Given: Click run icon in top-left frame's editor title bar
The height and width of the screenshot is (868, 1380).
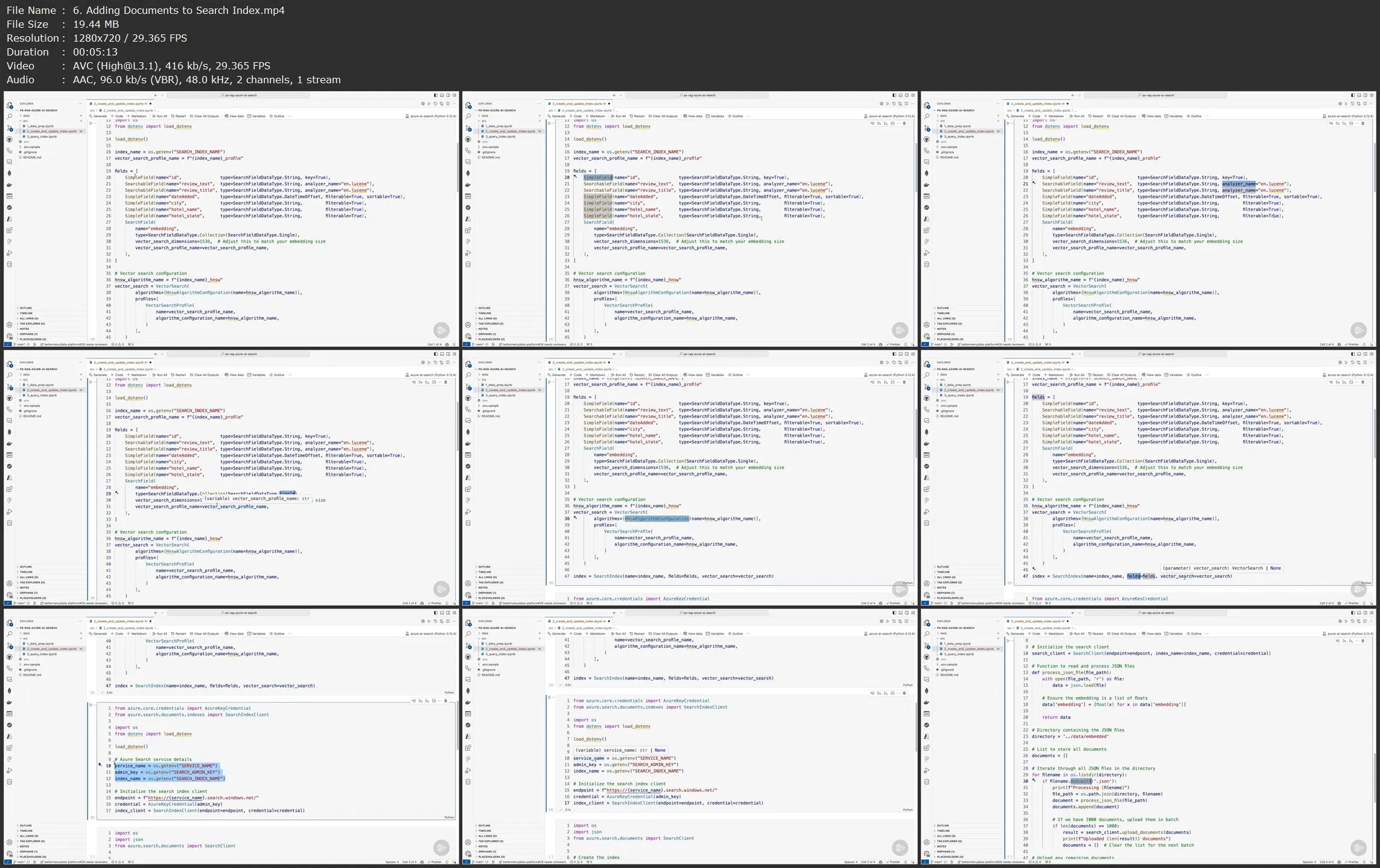Looking at the screenshot, I should click(429, 104).
